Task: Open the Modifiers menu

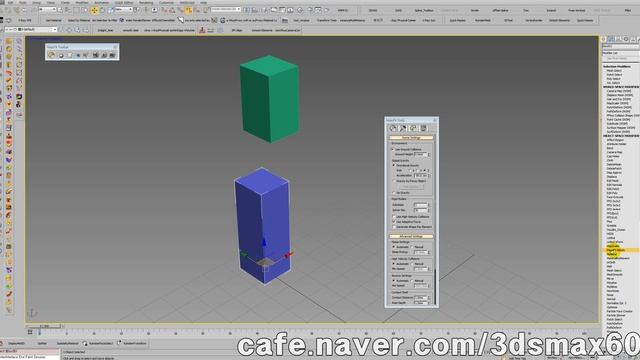Action: pos(82,3)
